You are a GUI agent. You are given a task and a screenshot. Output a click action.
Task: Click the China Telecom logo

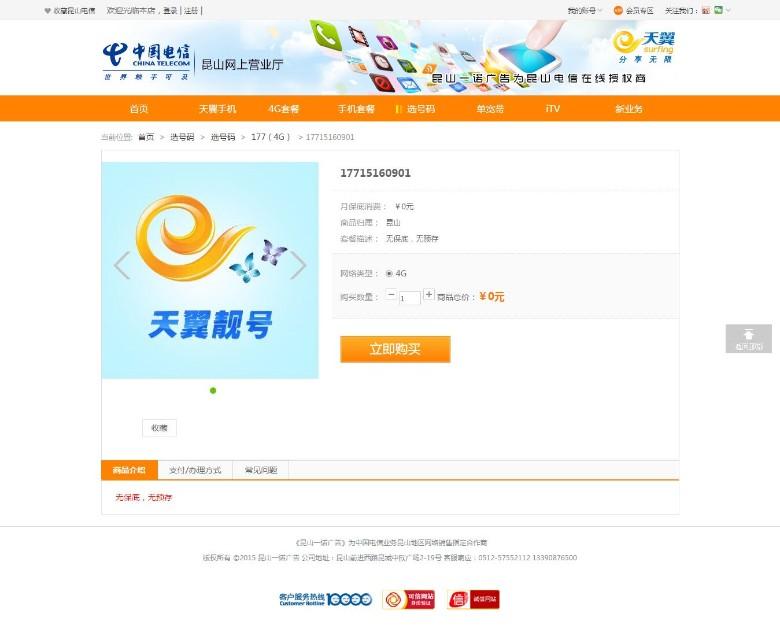[x=147, y=61]
